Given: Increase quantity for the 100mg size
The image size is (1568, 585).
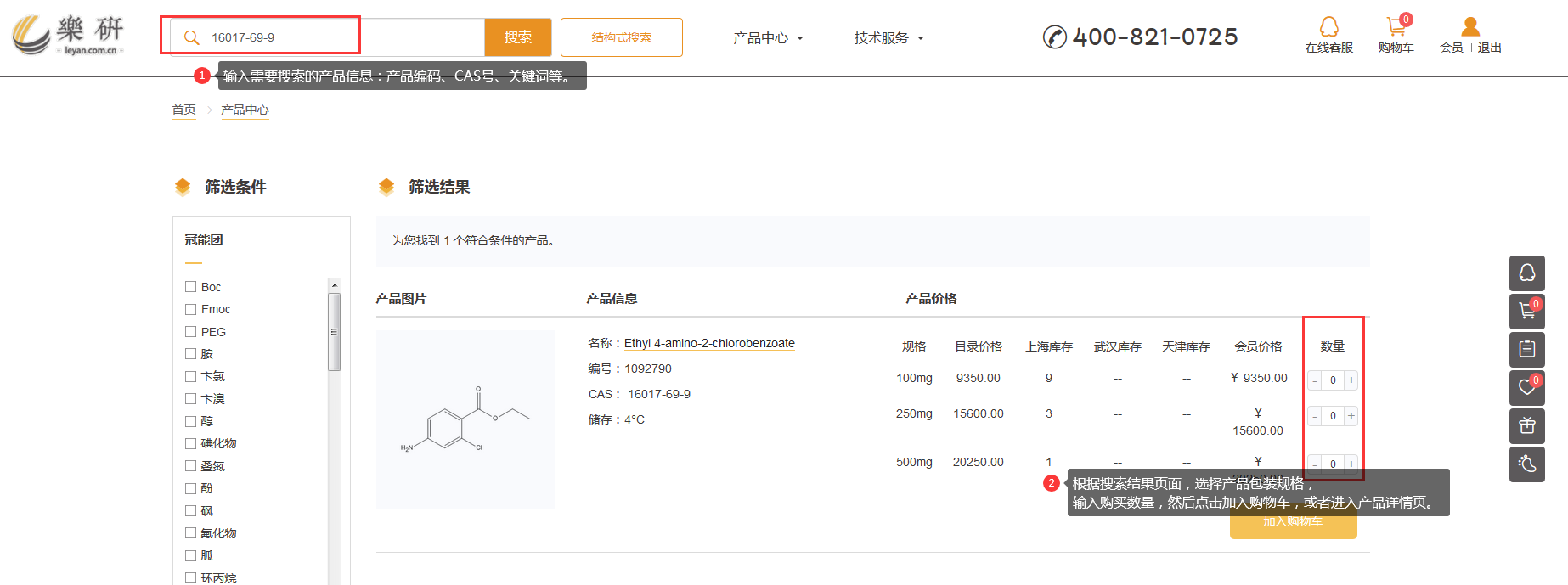Looking at the screenshot, I should [x=1351, y=380].
